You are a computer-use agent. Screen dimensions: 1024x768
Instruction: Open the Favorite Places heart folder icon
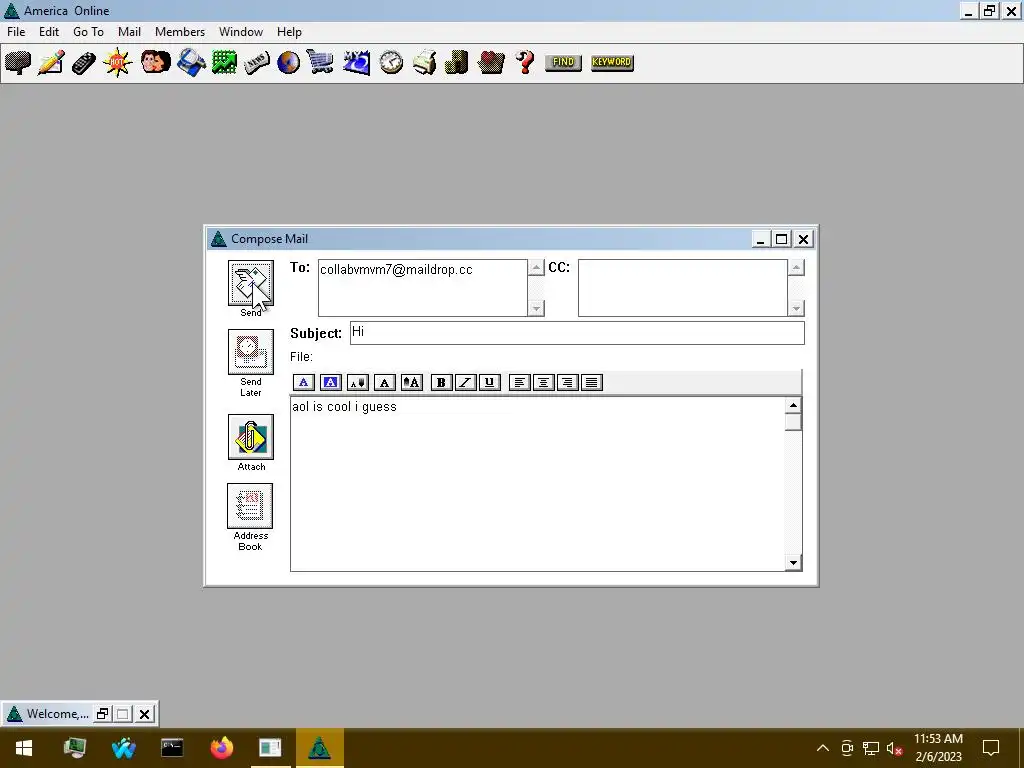pyautogui.click(x=490, y=63)
